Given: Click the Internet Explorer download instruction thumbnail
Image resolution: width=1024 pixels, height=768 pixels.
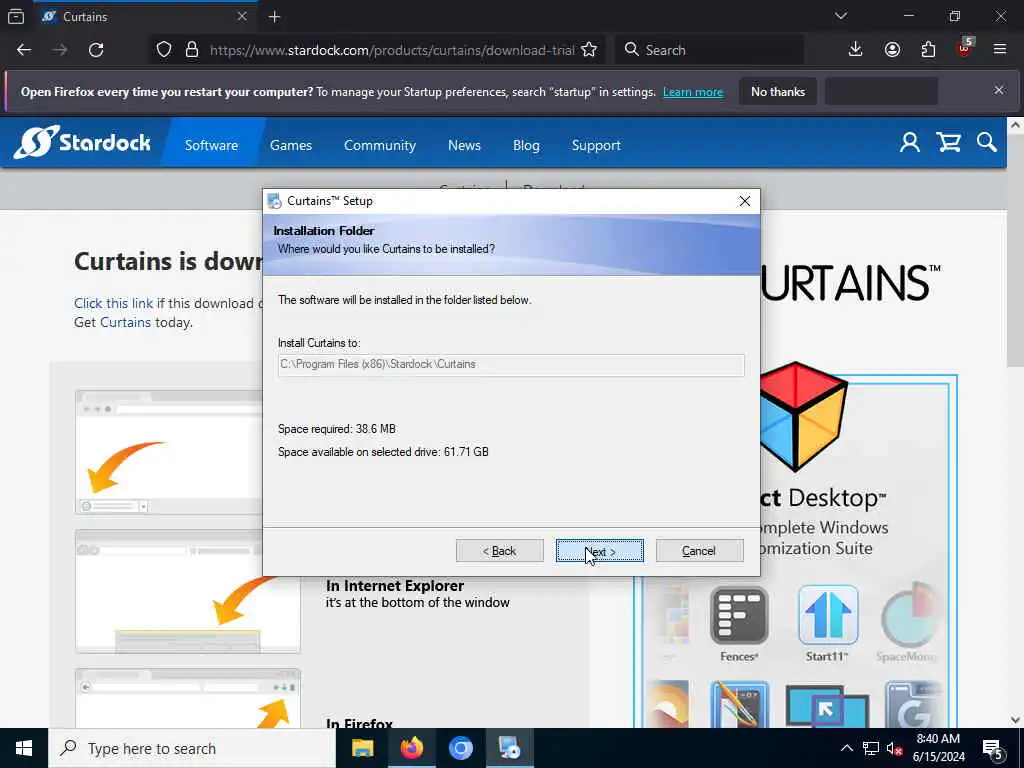Looking at the screenshot, I should click(x=187, y=592).
